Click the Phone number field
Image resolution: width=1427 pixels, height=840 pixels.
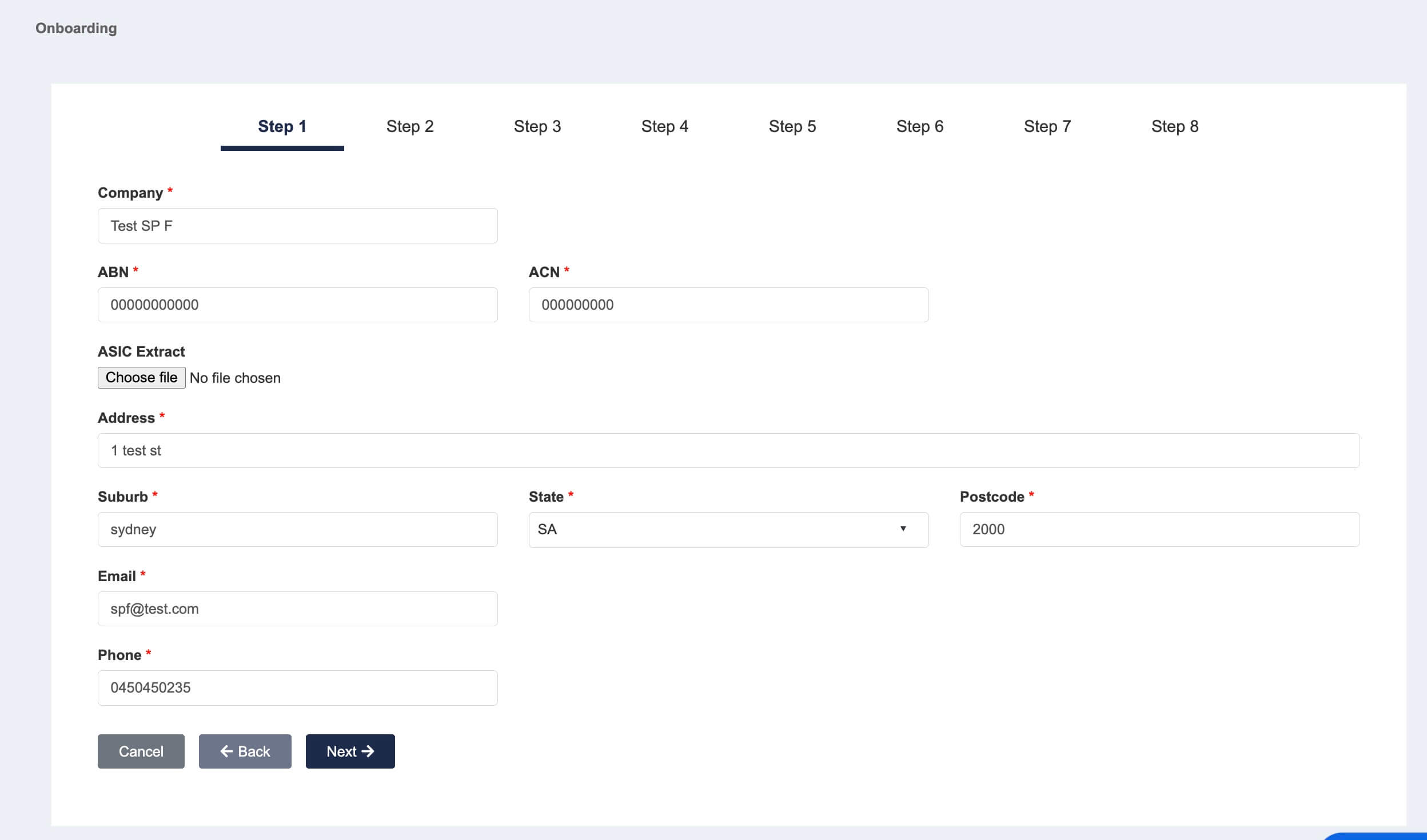tap(298, 688)
